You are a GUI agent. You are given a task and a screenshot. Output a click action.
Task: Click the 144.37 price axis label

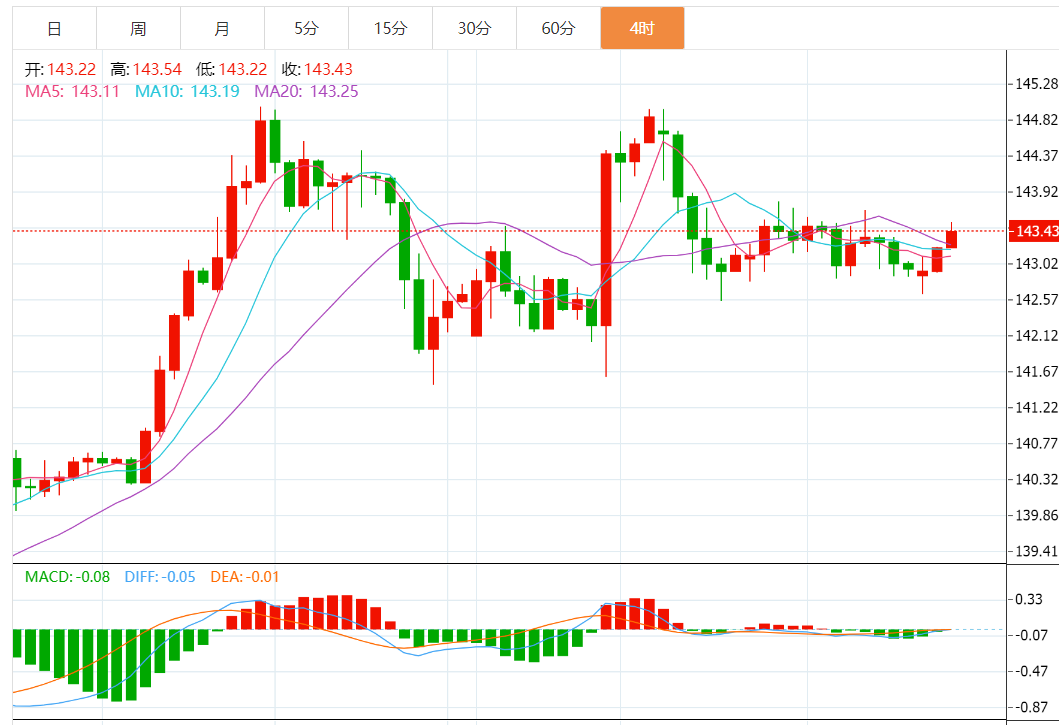(x=1036, y=155)
